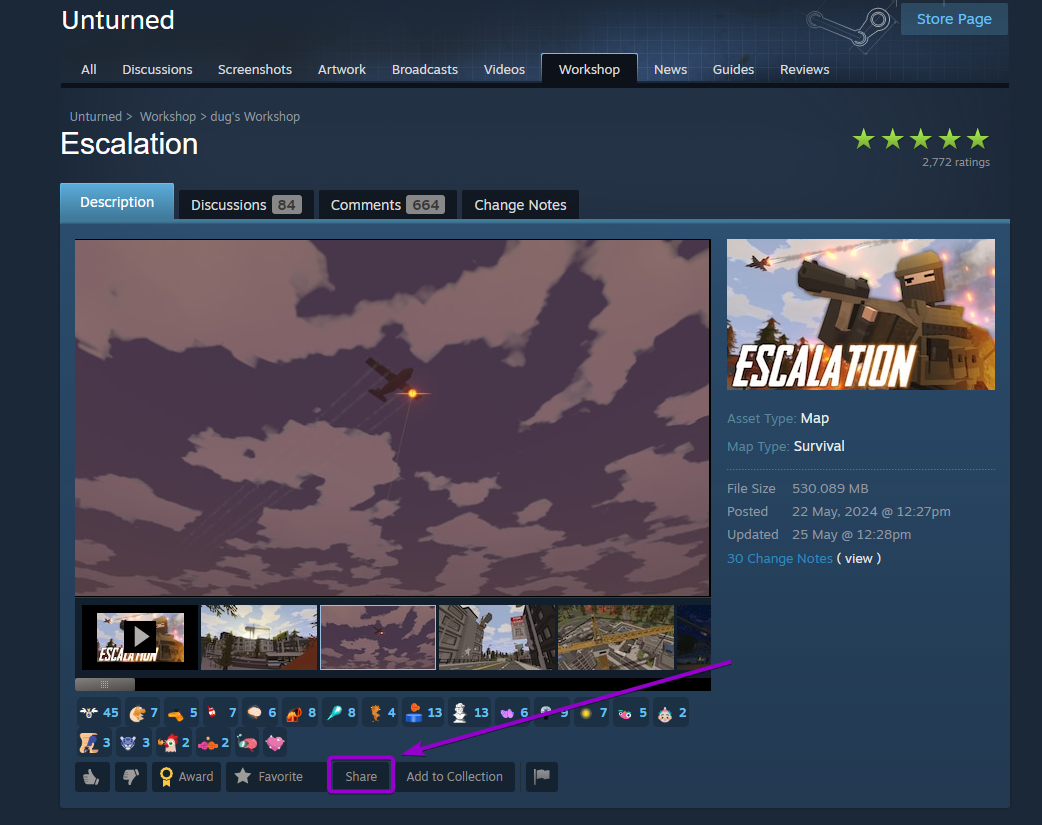Go to the All hub tab

click(x=88, y=69)
